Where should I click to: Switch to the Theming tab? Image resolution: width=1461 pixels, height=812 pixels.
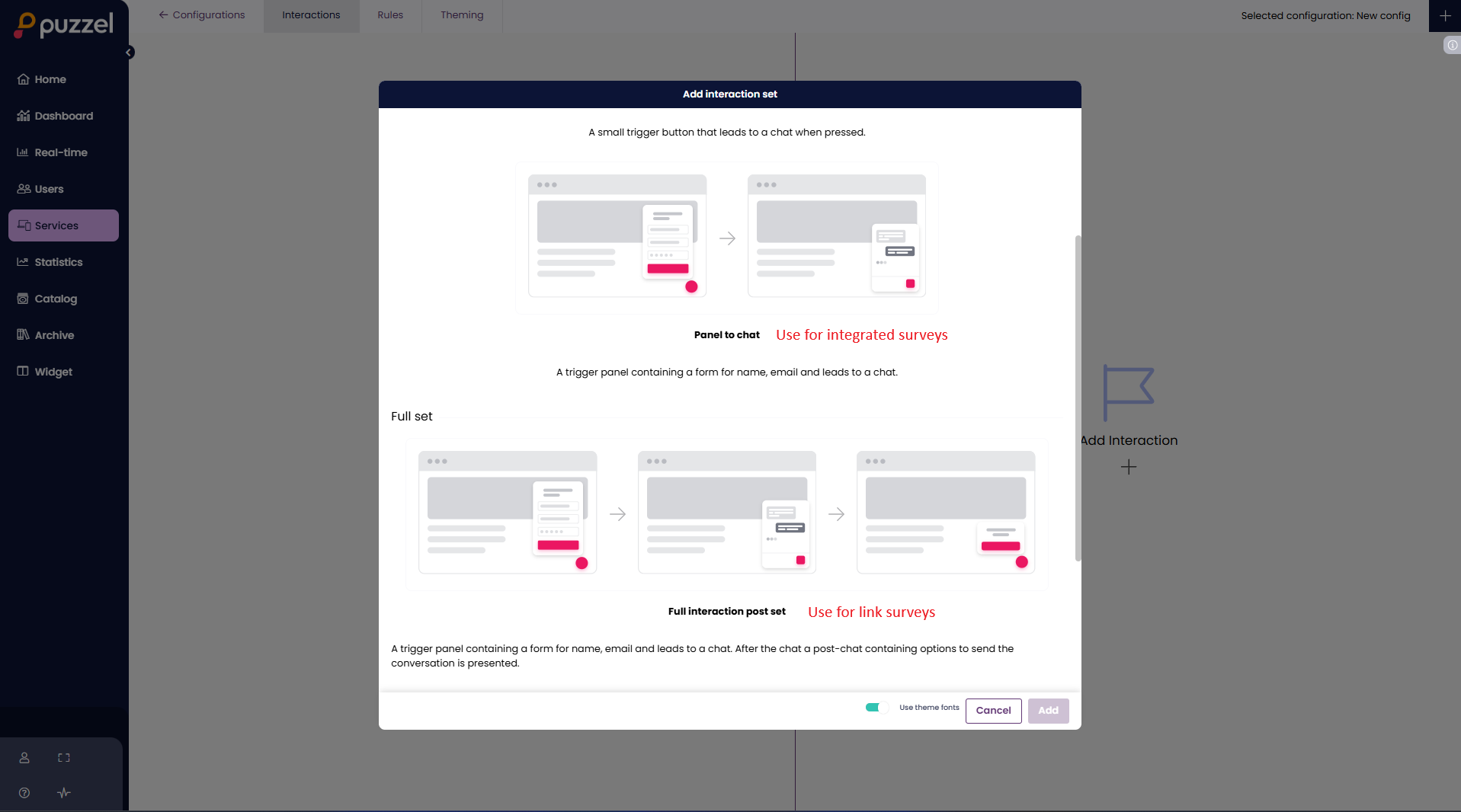coord(462,15)
